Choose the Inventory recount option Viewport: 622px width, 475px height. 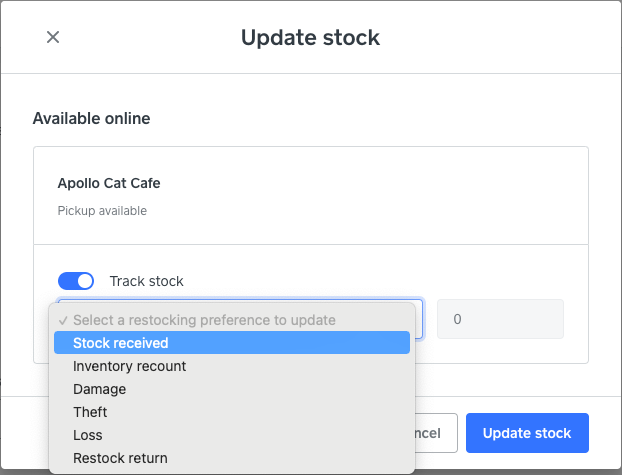(x=130, y=366)
